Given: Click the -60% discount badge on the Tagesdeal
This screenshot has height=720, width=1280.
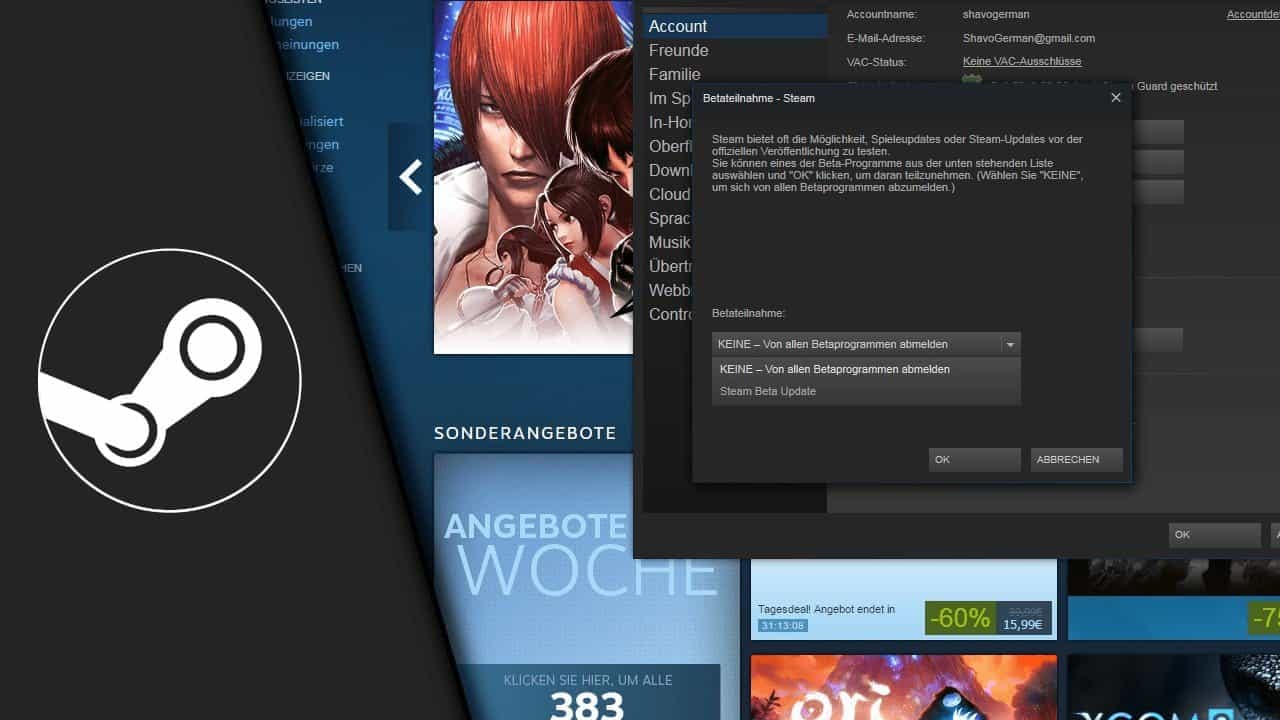Looking at the screenshot, I should click(960, 617).
